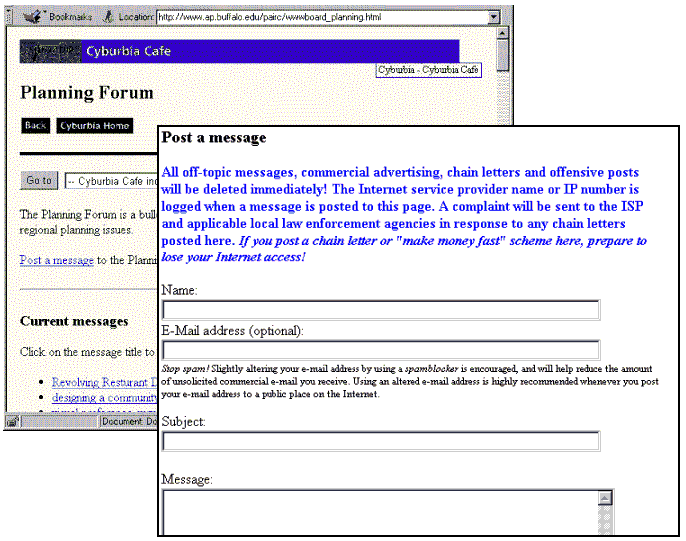Click the Back button on the Planning Forum page
Viewport: 686px width, 541px height.
click(x=35, y=126)
